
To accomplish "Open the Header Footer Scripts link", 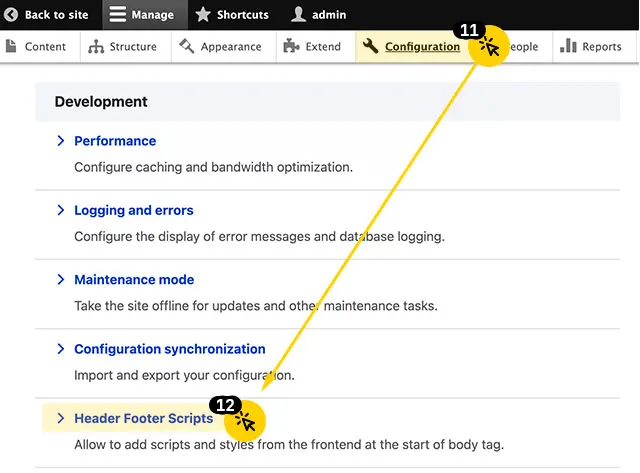I will 143,419.
